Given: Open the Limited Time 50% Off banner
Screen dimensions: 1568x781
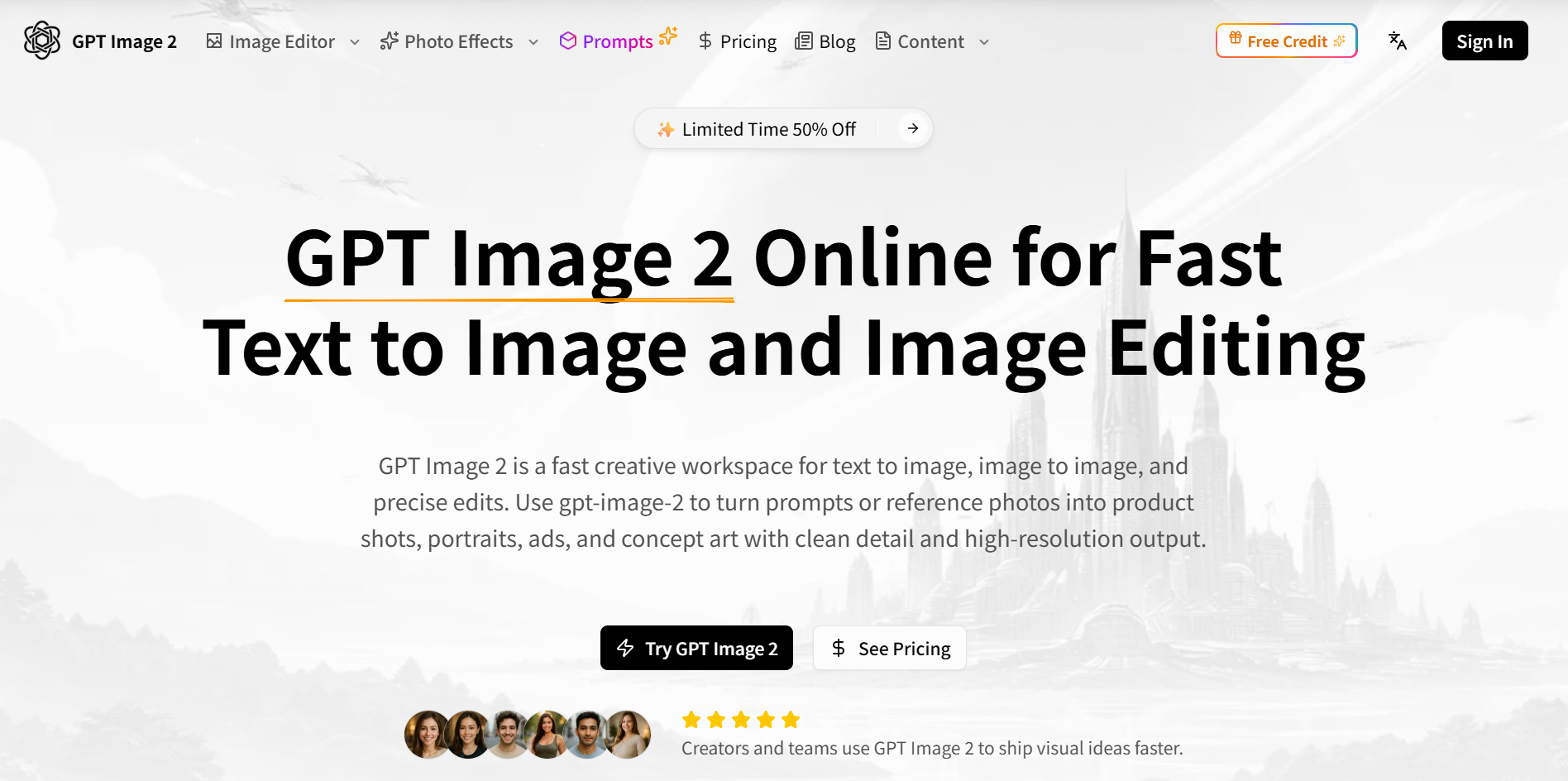Looking at the screenshot, I should pos(768,129).
